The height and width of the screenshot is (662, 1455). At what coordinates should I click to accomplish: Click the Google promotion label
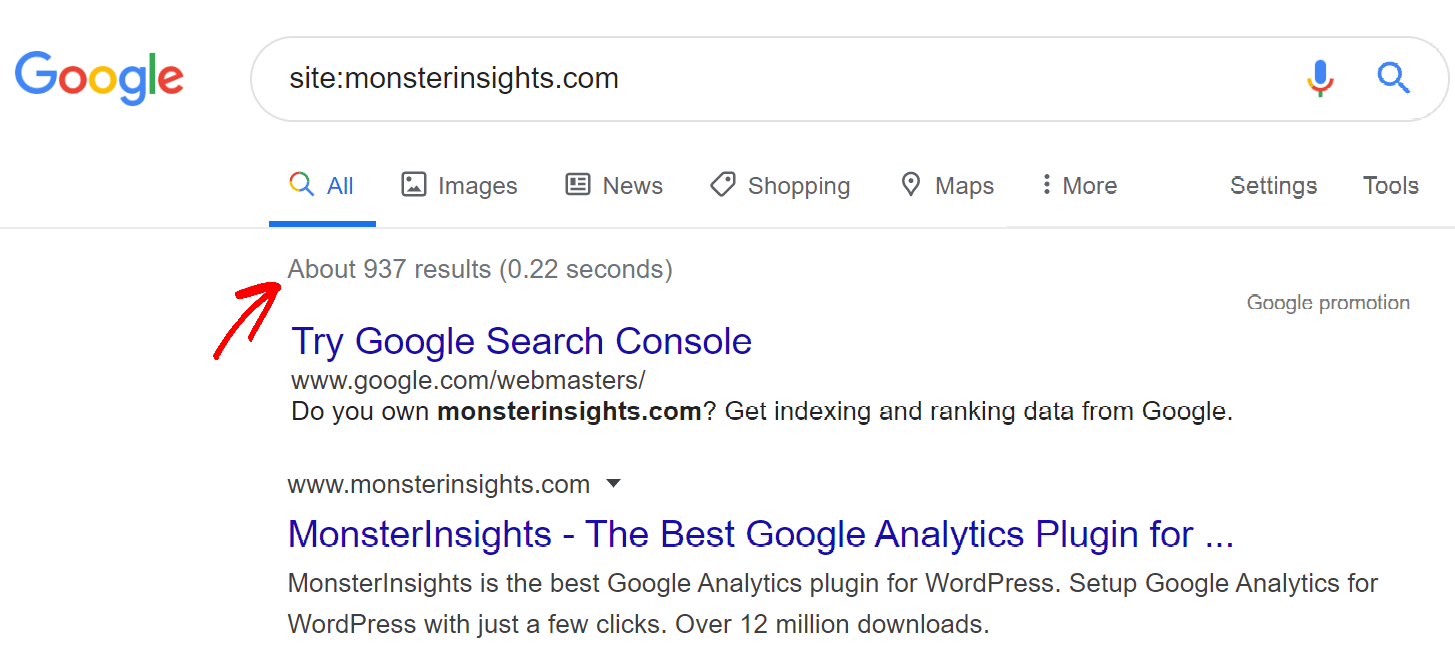(x=1327, y=301)
